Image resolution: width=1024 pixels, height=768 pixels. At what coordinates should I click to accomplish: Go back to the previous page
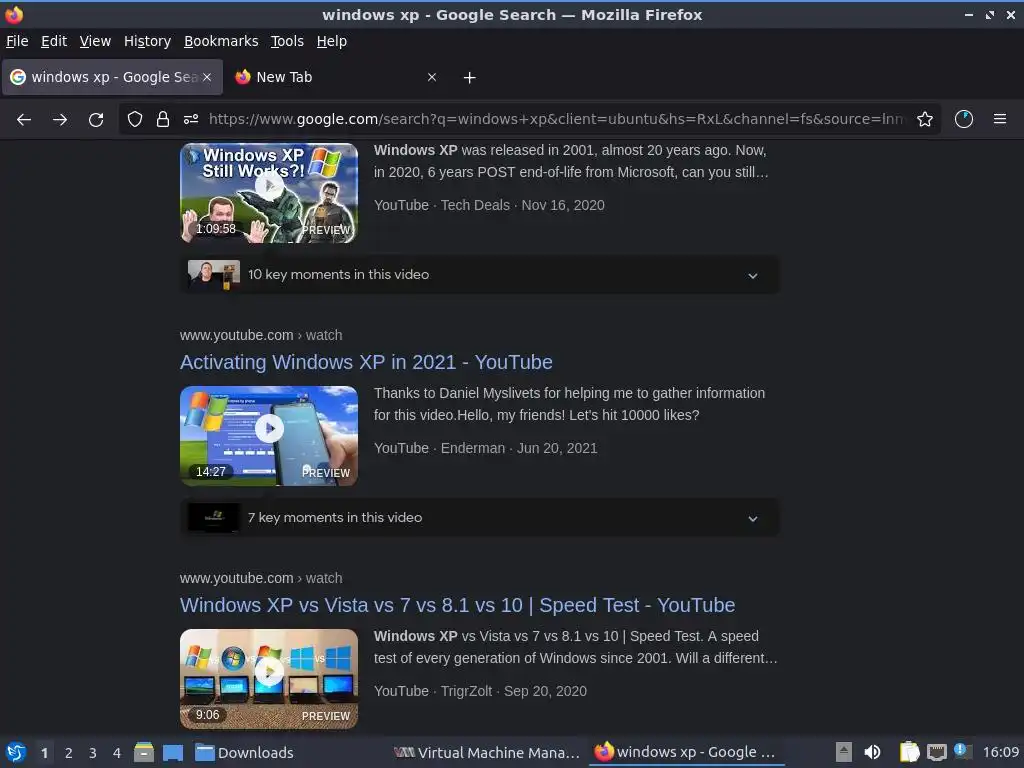coord(24,120)
